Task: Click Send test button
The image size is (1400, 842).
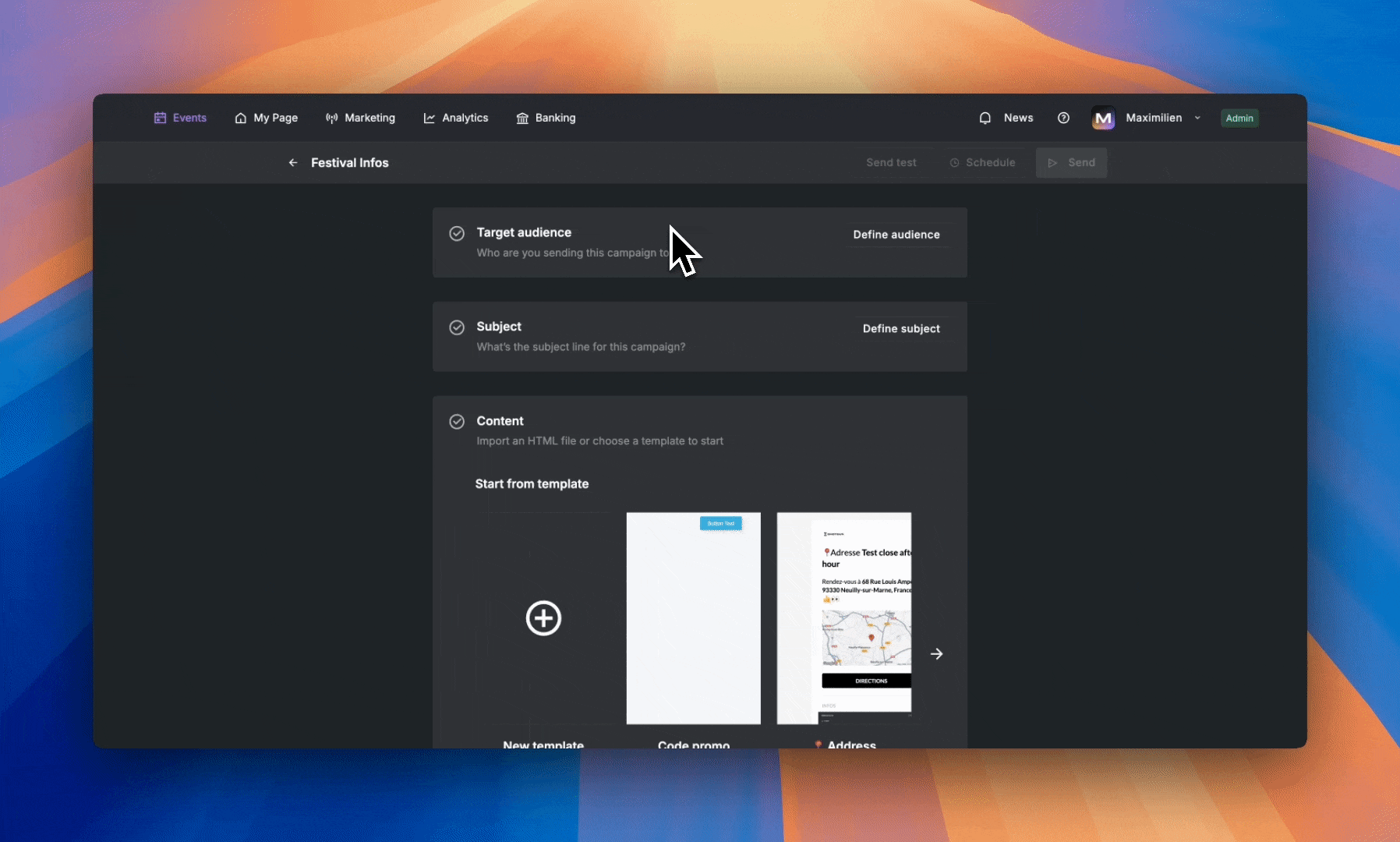Action: [891, 162]
